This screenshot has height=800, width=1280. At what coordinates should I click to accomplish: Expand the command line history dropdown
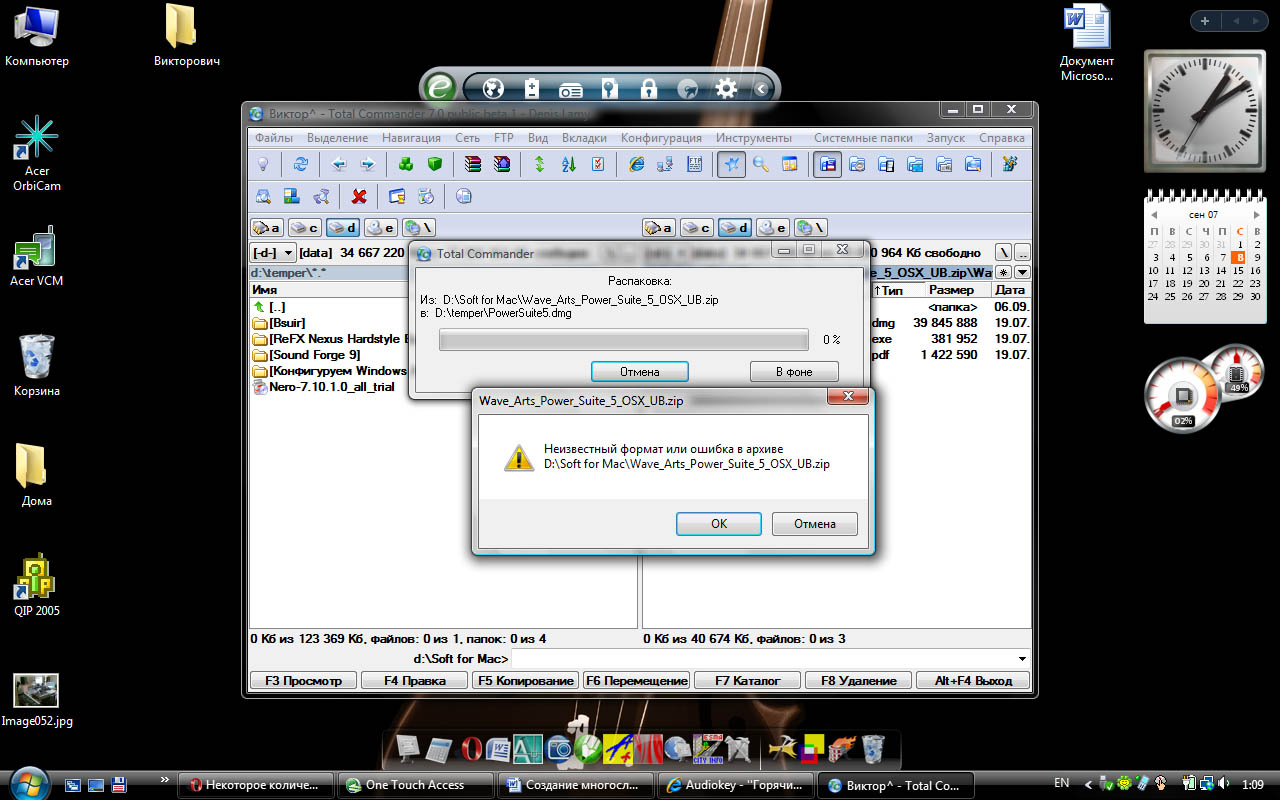1022,659
